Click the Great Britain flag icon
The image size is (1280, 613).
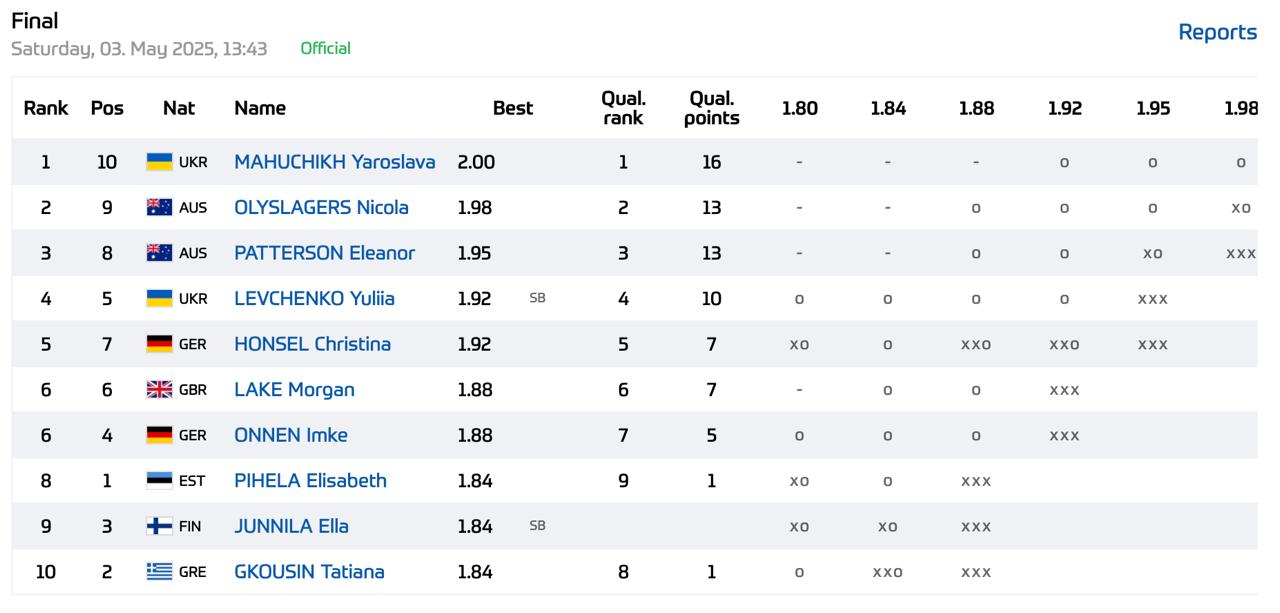tap(159, 390)
